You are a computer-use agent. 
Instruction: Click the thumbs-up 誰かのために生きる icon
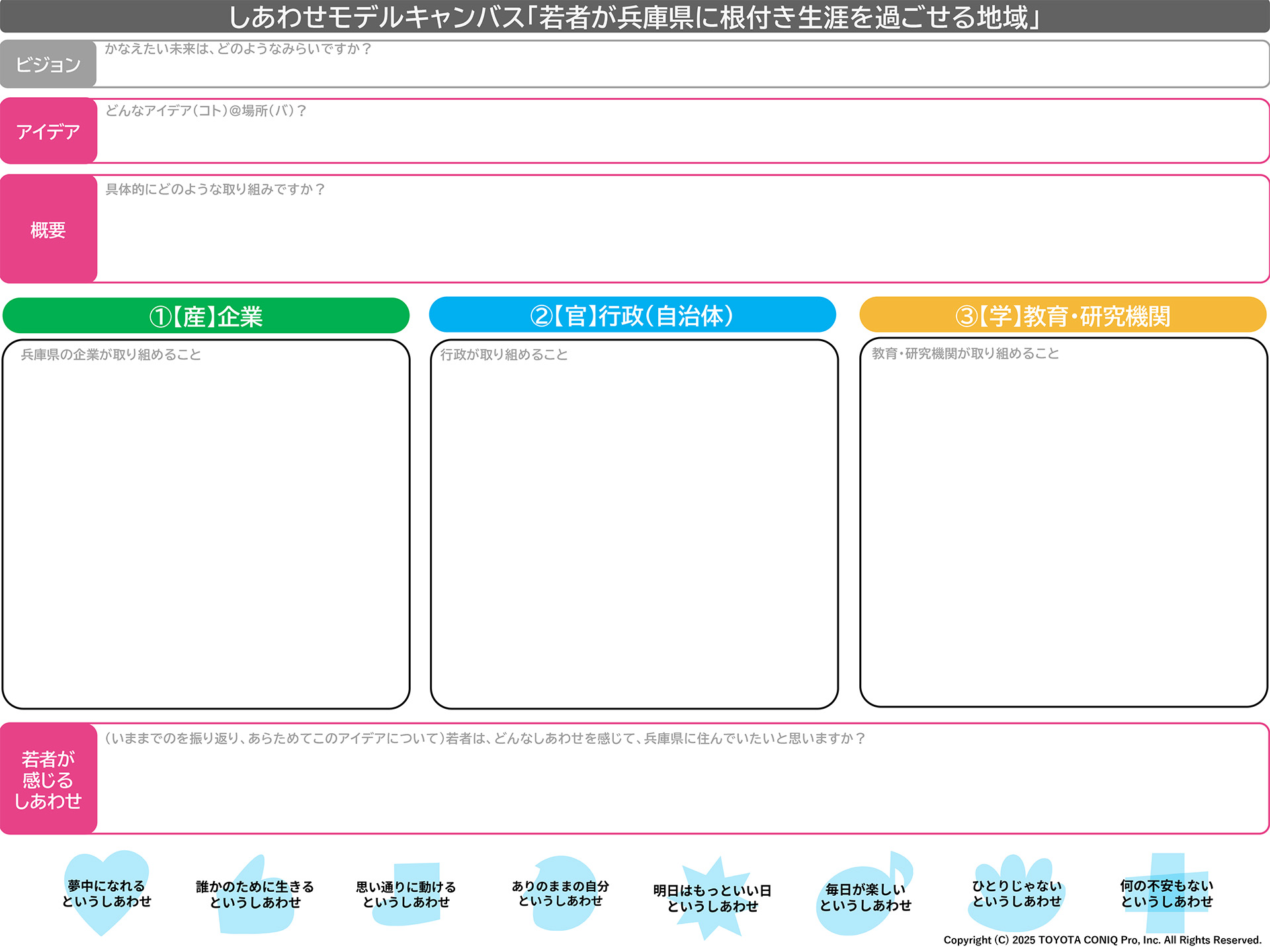point(255,894)
